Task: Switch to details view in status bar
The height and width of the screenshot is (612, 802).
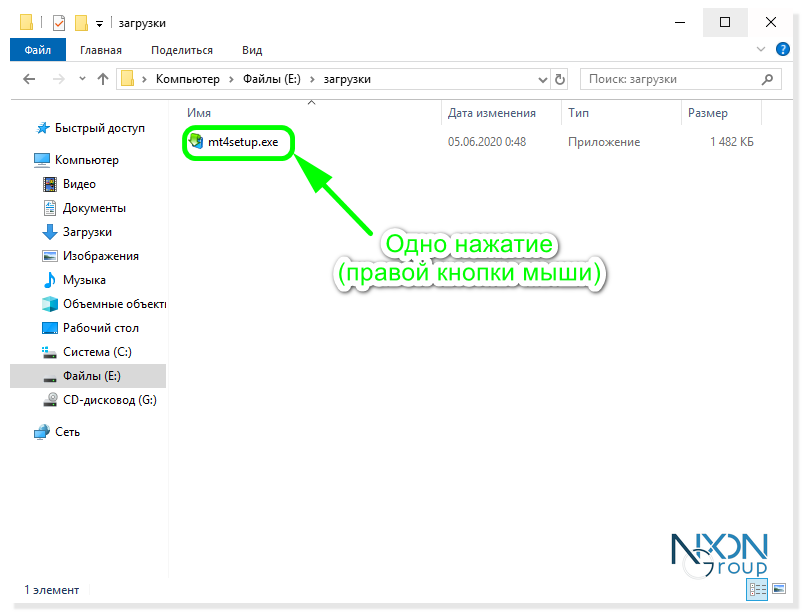Action: (757, 590)
